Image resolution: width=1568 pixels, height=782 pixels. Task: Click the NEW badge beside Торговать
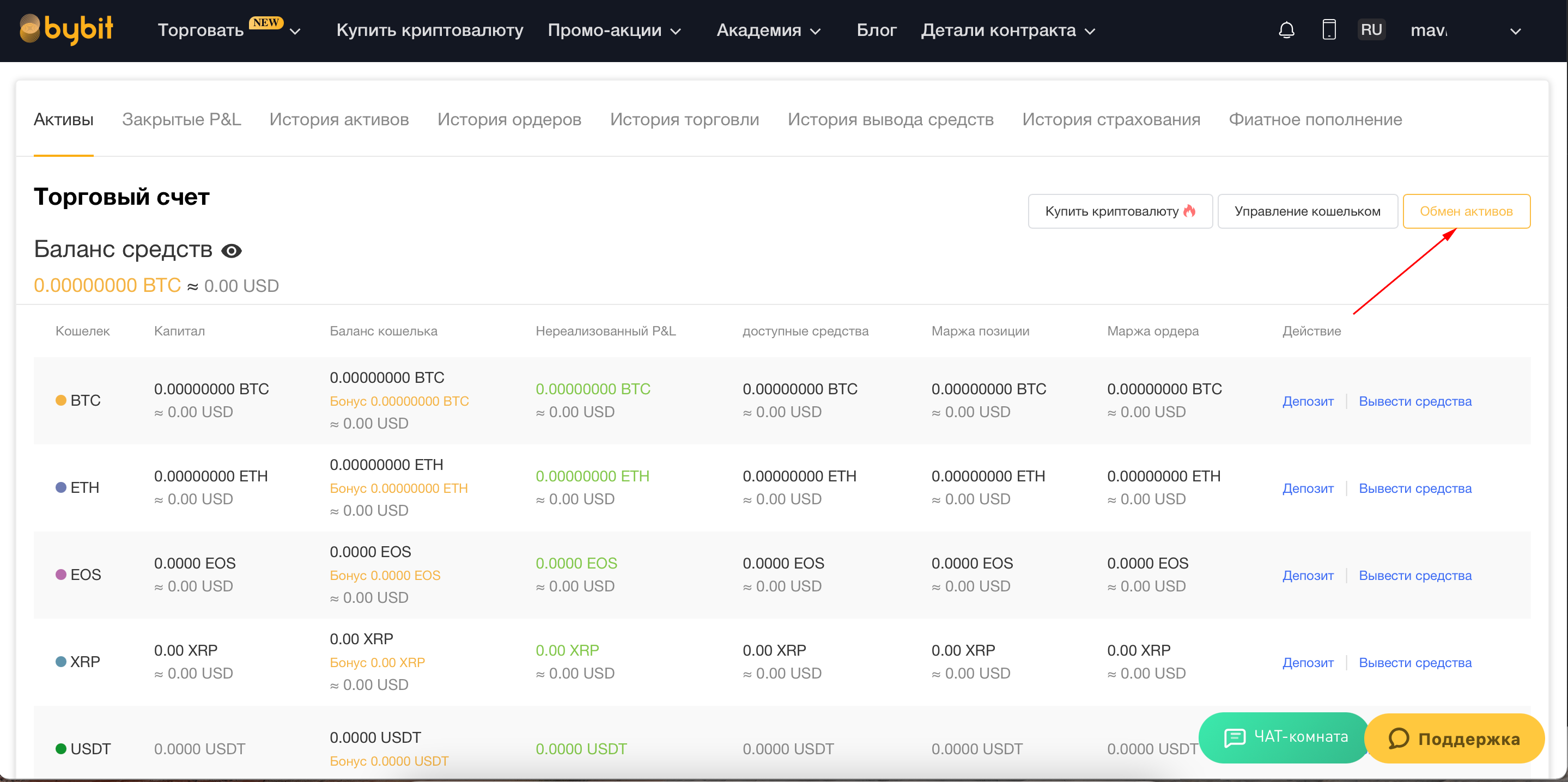(266, 22)
